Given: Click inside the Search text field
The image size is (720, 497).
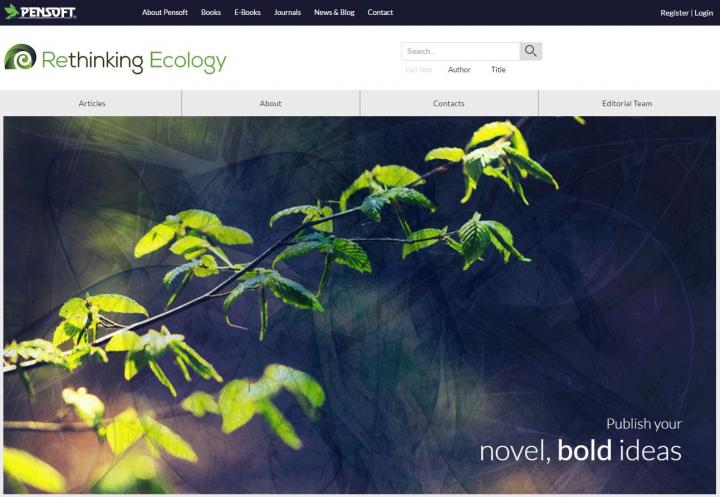Looking at the screenshot, I should (x=461, y=51).
